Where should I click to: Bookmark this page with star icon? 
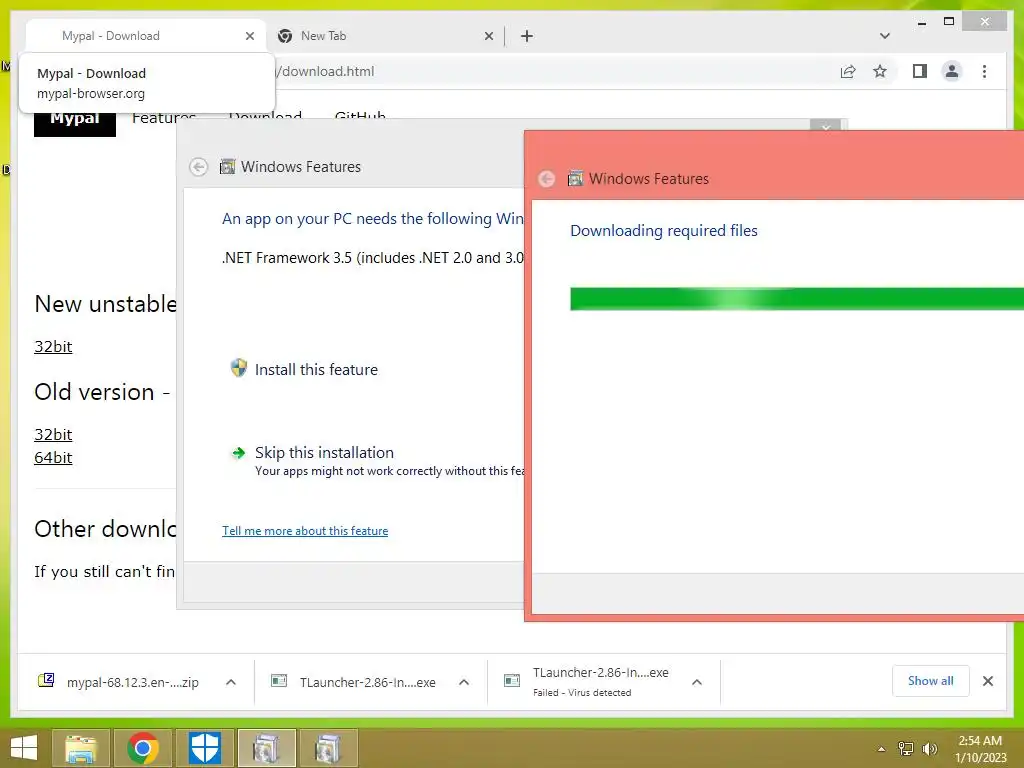(880, 71)
